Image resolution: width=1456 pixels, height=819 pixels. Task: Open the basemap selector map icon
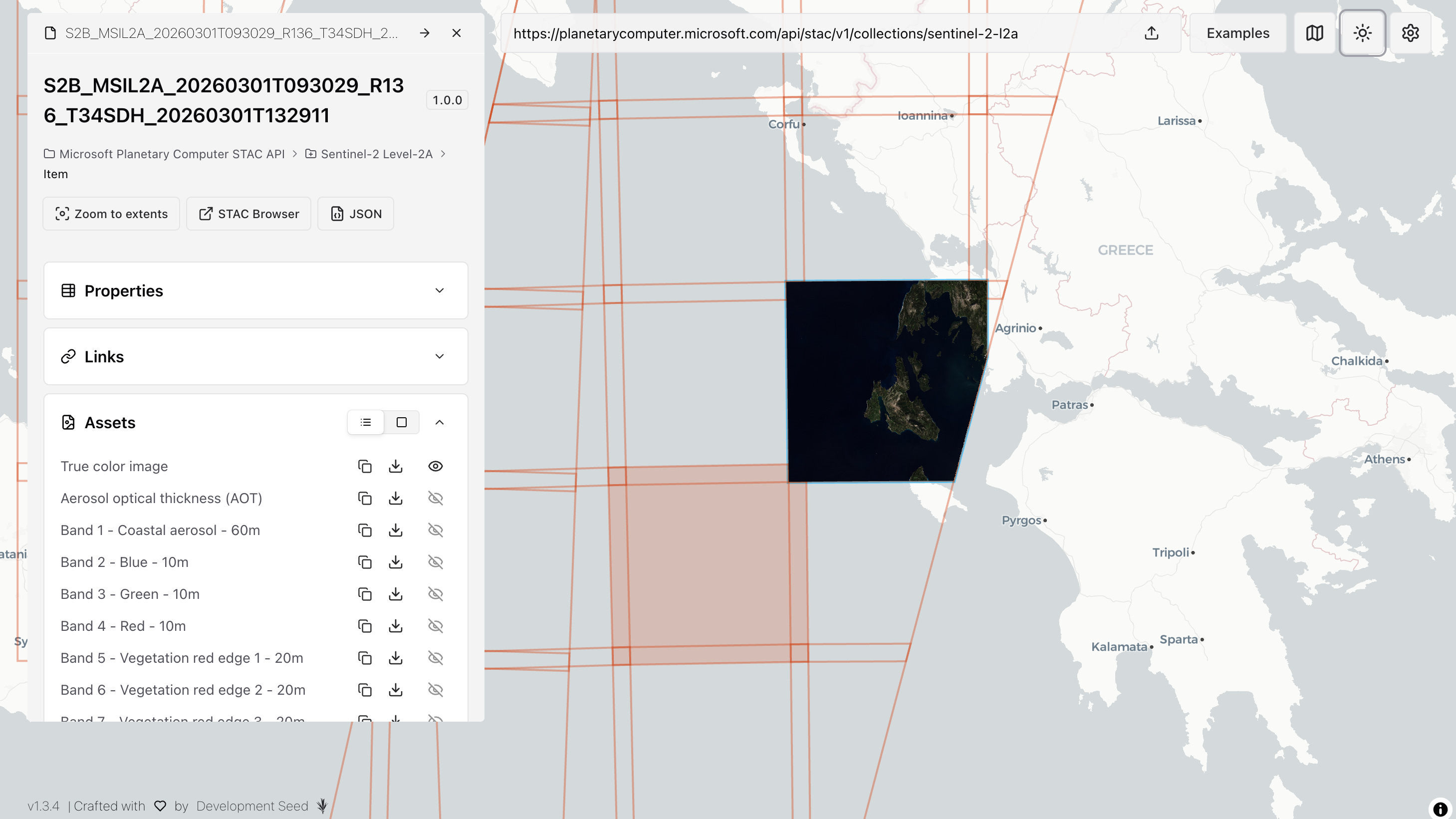point(1314,33)
